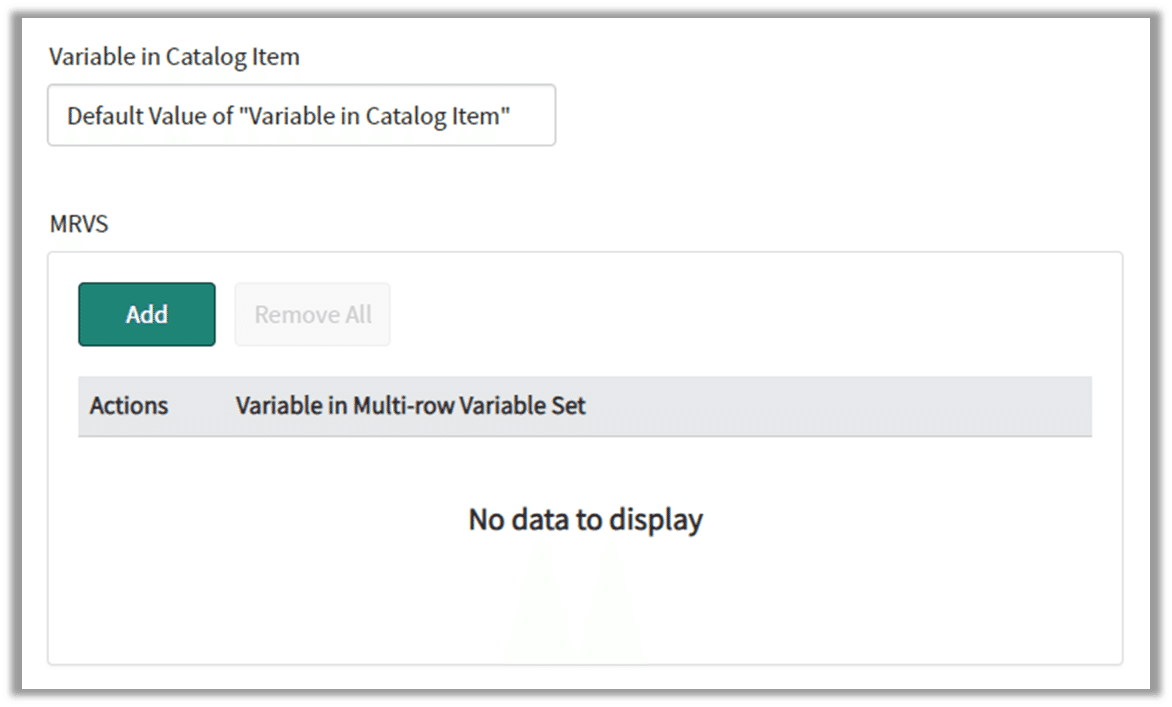
Task: Add a new row to the MRVS table
Action: click(146, 314)
